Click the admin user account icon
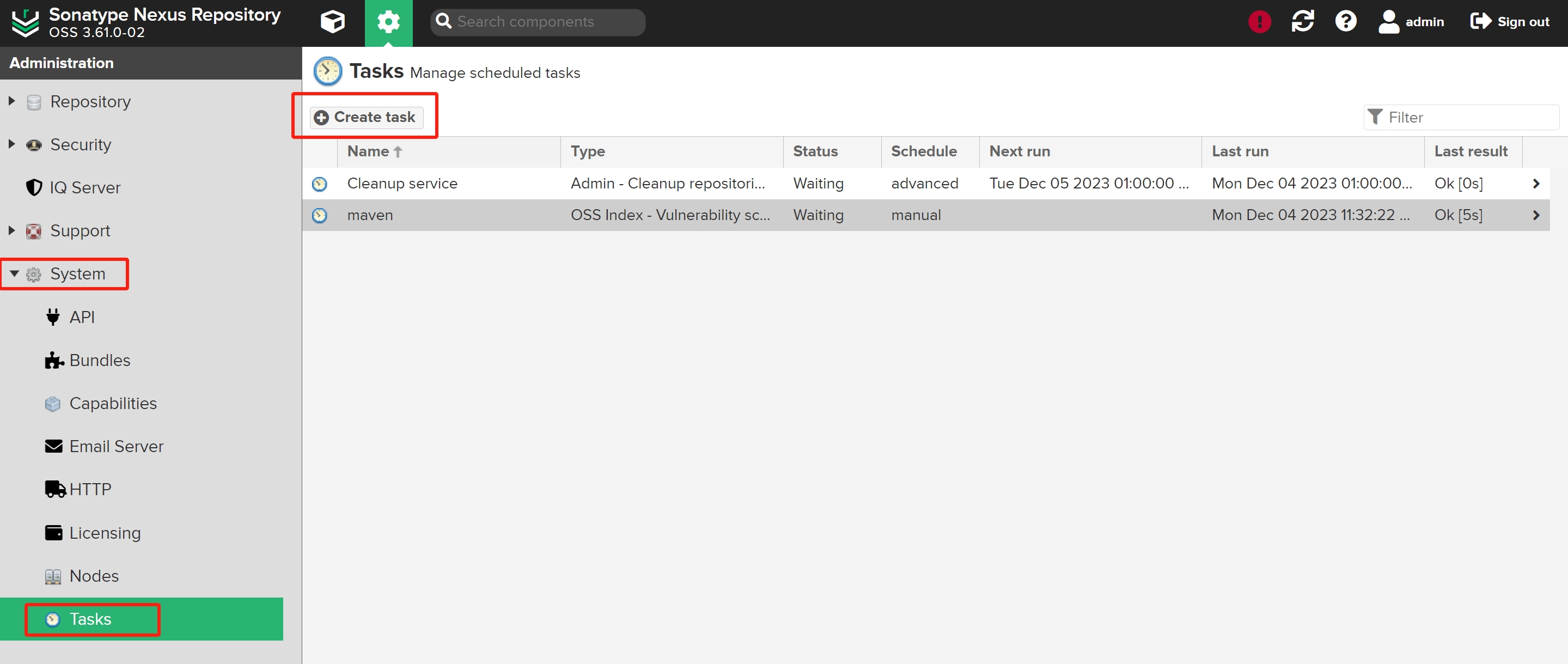 coord(1388,22)
